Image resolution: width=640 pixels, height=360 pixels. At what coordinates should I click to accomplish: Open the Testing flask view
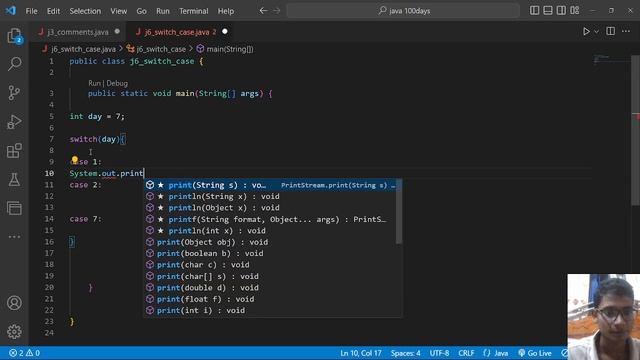[x=14, y=180]
